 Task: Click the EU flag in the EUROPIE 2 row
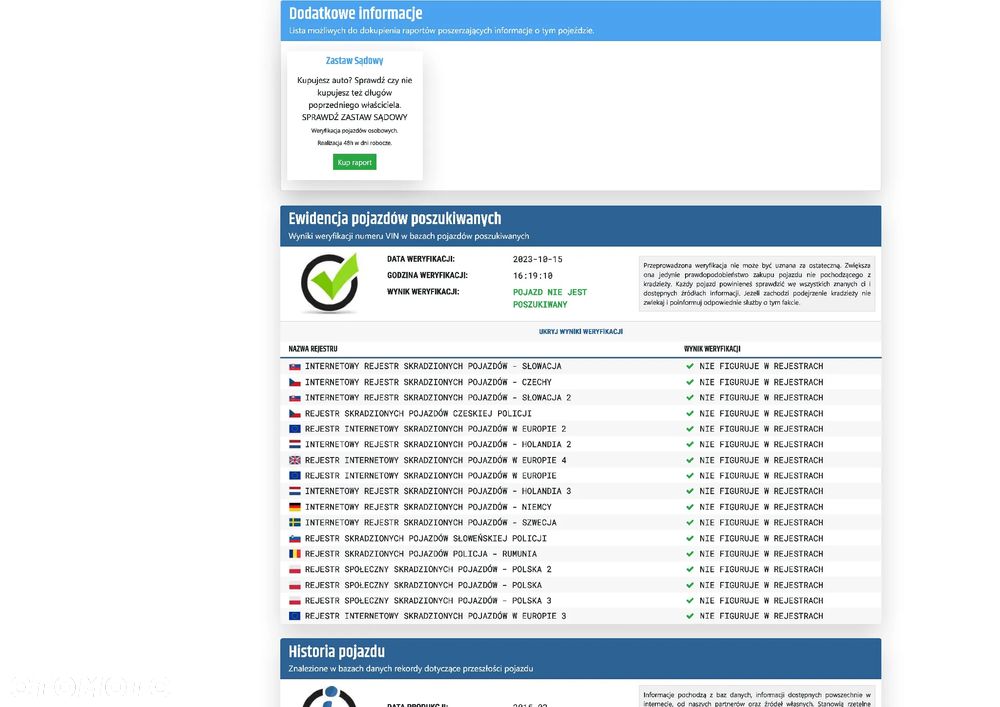tap(295, 429)
